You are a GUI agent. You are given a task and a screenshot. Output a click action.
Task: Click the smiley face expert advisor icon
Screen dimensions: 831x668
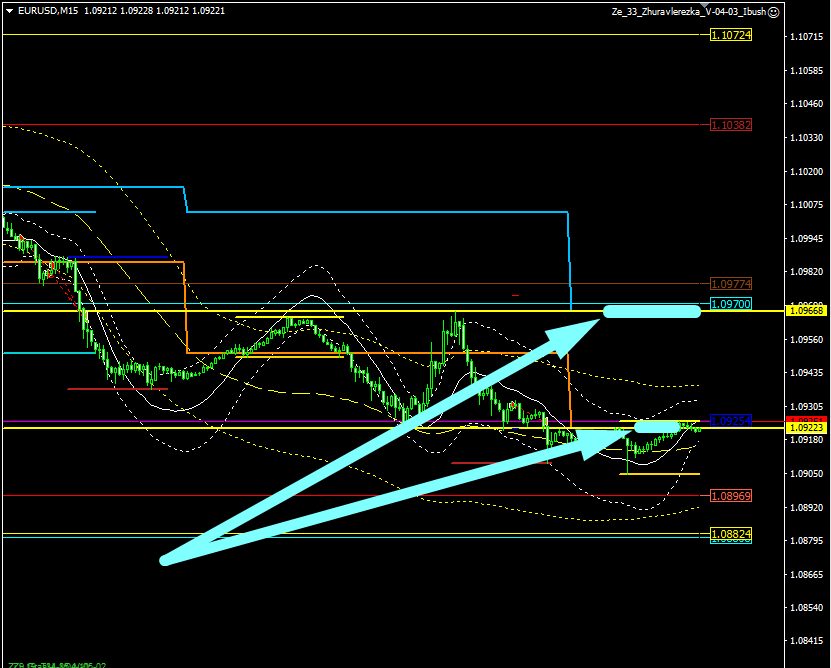click(x=774, y=12)
